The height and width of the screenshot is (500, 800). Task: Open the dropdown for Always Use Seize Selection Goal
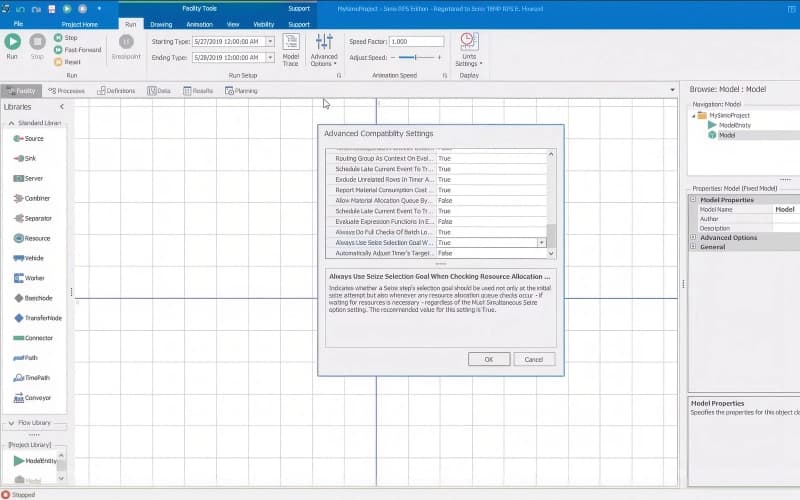(x=541, y=243)
